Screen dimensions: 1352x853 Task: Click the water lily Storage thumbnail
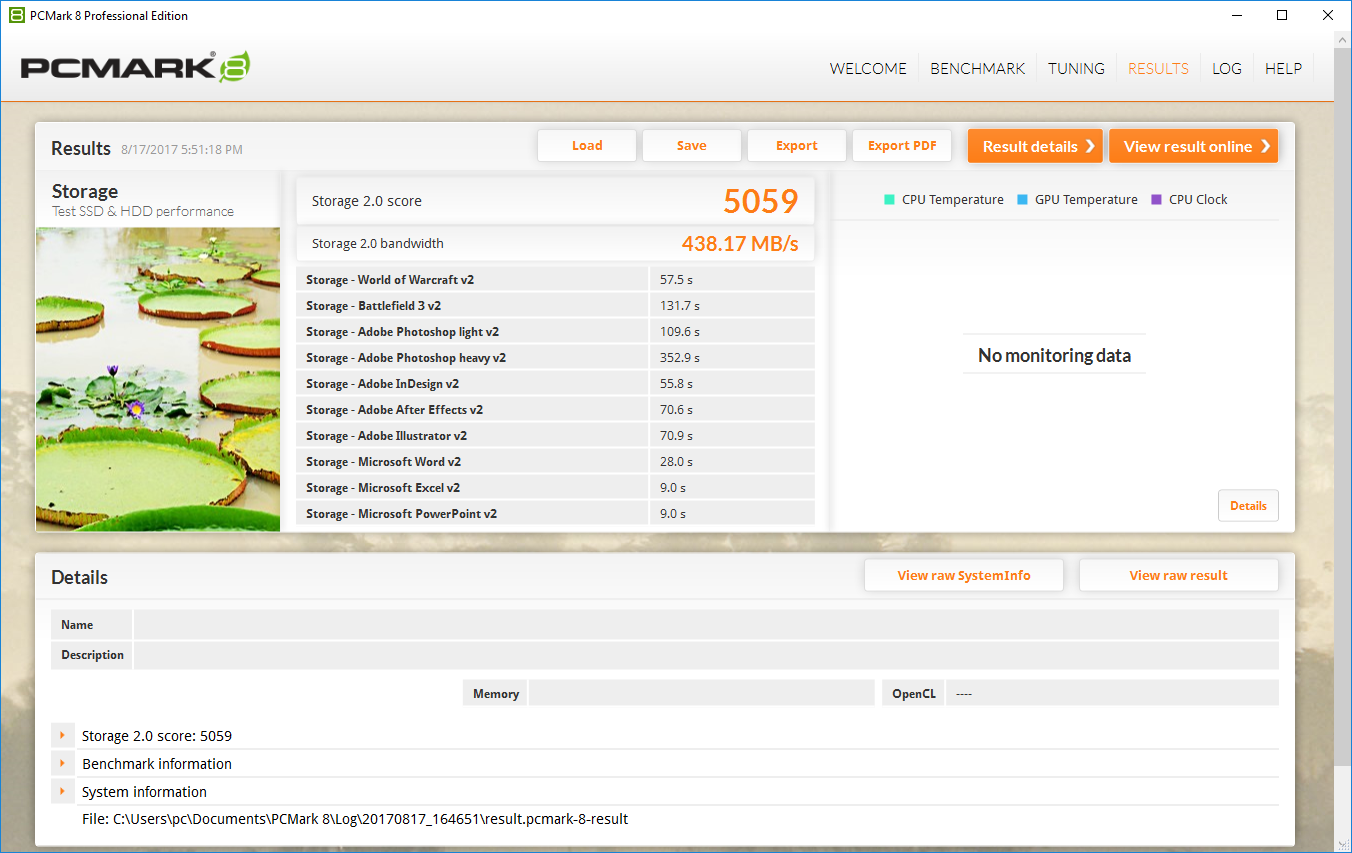[x=158, y=379]
